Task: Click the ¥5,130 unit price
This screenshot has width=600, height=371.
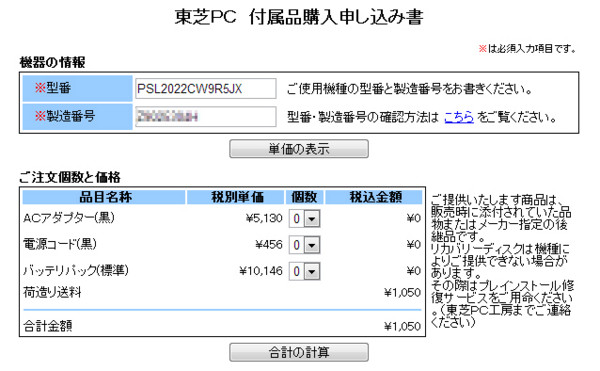Action: click(x=264, y=218)
